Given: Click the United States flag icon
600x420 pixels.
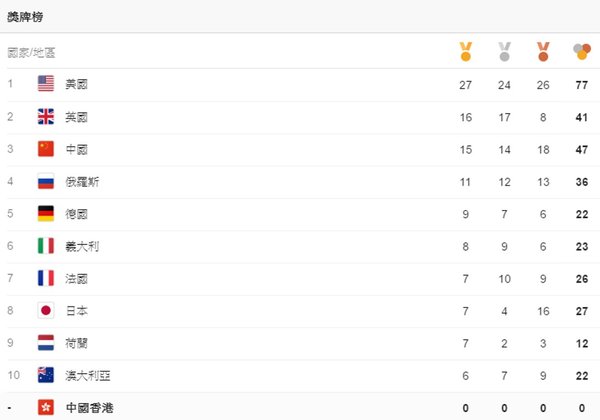Looking at the screenshot, I should (46, 83).
